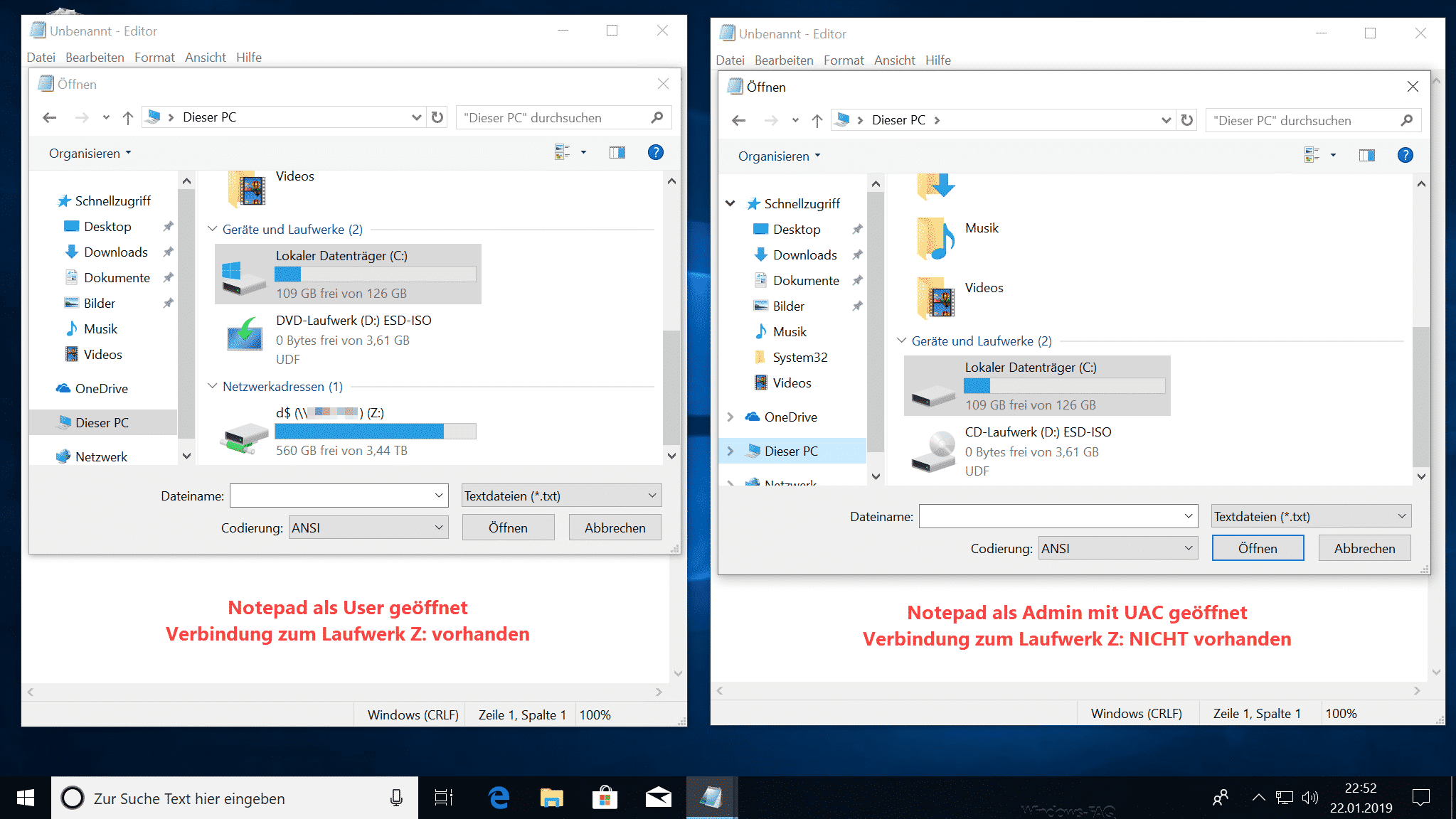1456x819 pixels.
Task: Open Ansicht menu in right Editor window
Action: coord(895,60)
